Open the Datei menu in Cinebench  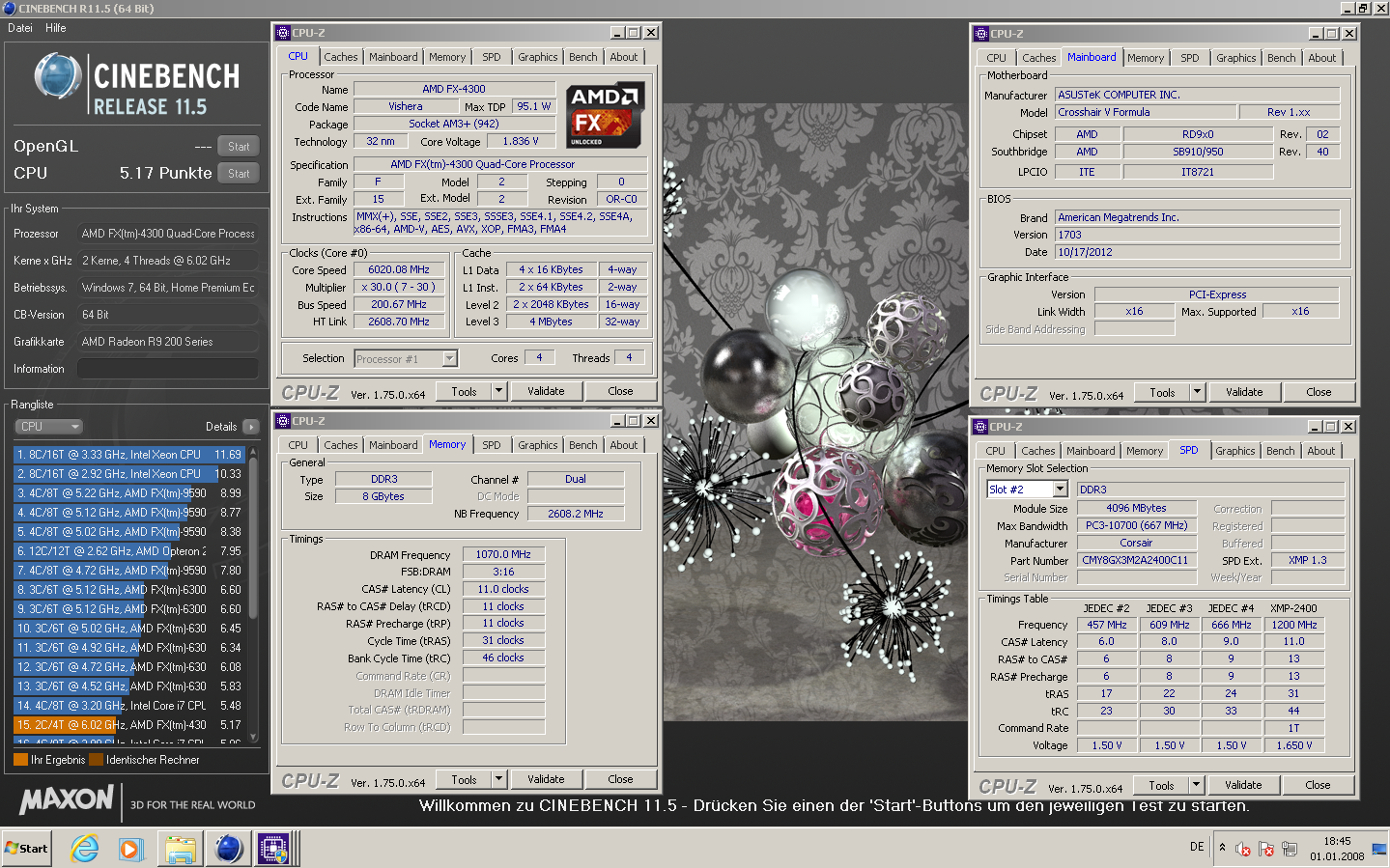pos(20,28)
